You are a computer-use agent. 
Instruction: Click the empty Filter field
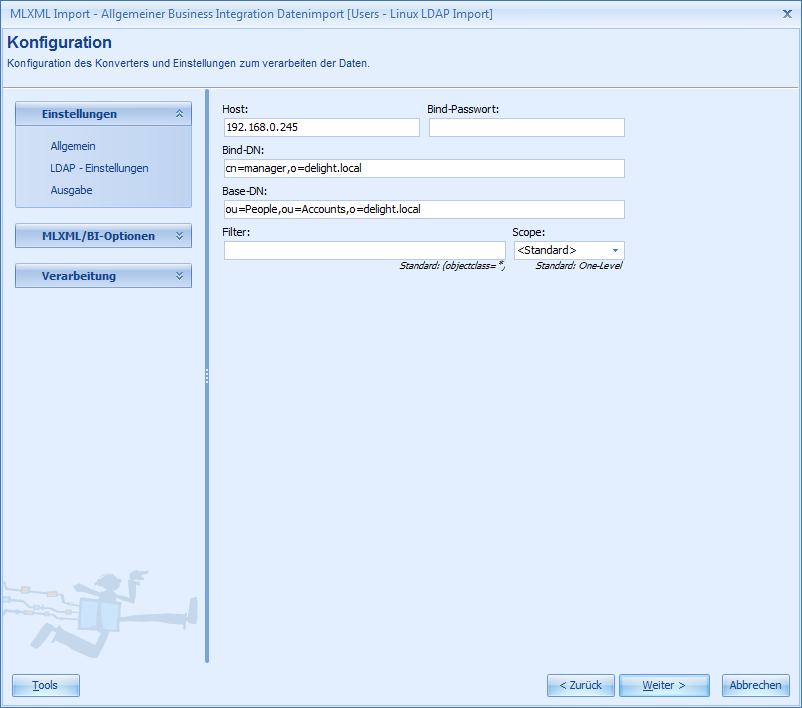364,250
